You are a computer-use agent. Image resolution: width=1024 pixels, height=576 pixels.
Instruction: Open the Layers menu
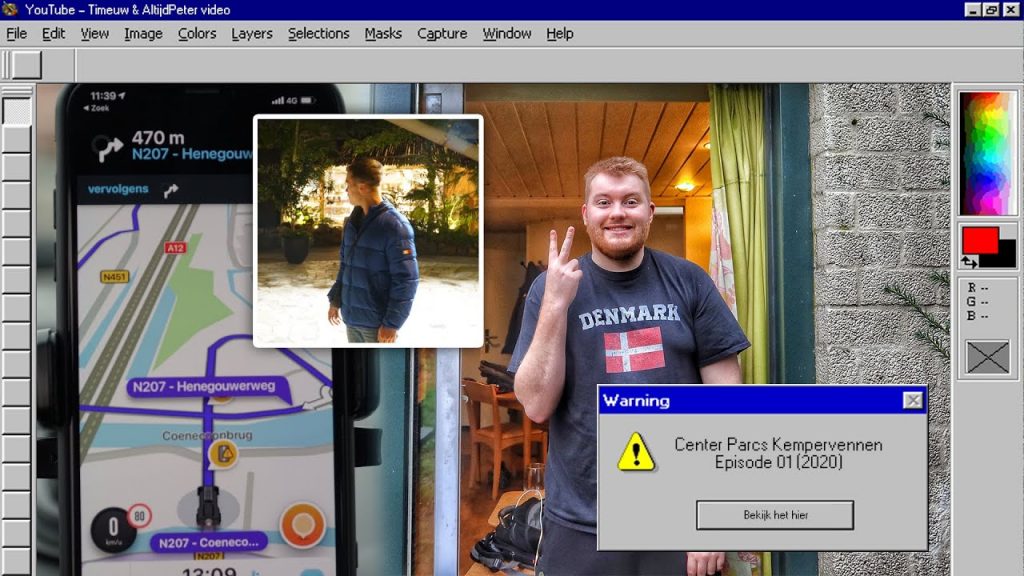coord(251,34)
